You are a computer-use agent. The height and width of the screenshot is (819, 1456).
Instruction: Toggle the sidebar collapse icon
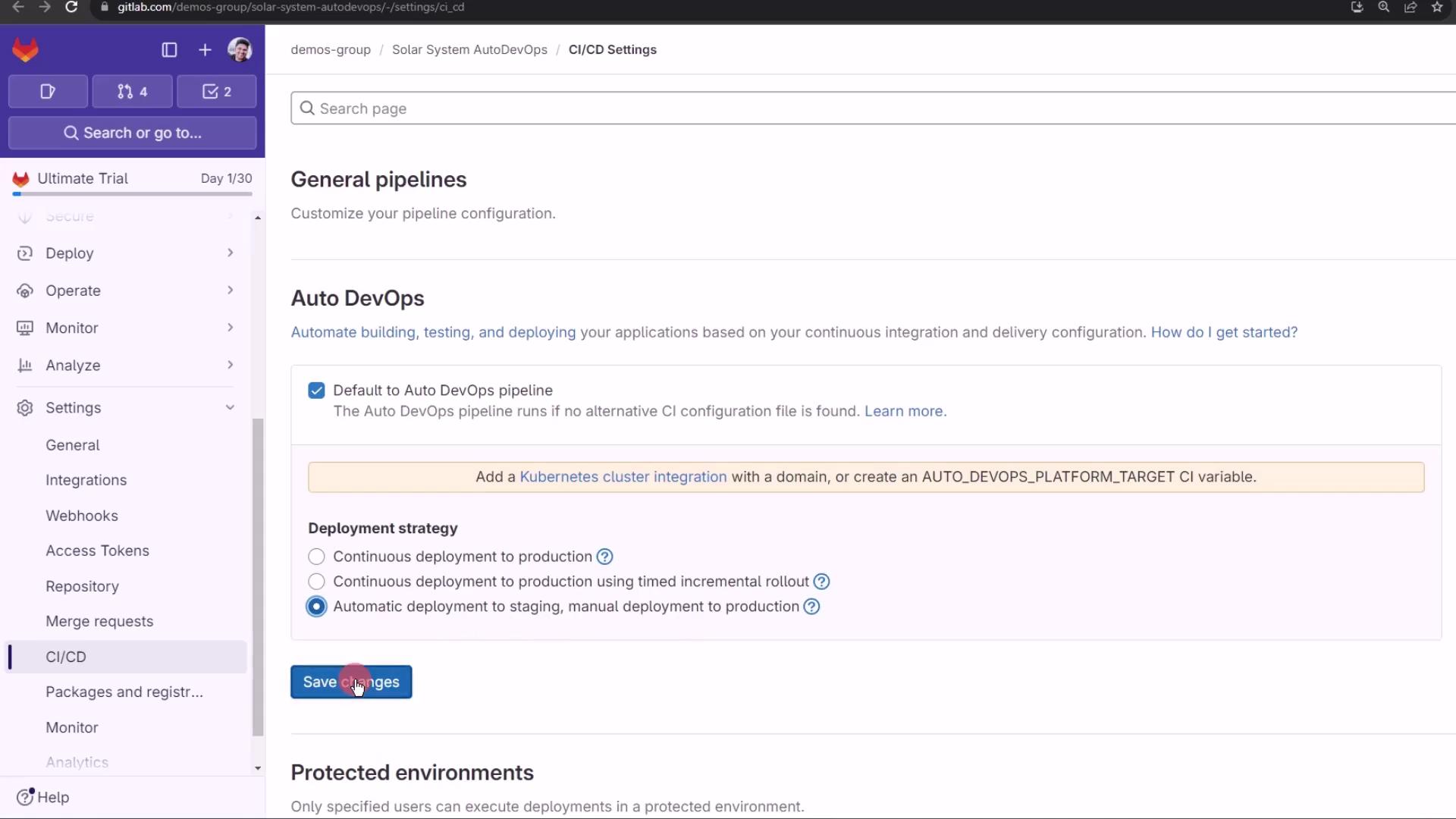tap(169, 50)
